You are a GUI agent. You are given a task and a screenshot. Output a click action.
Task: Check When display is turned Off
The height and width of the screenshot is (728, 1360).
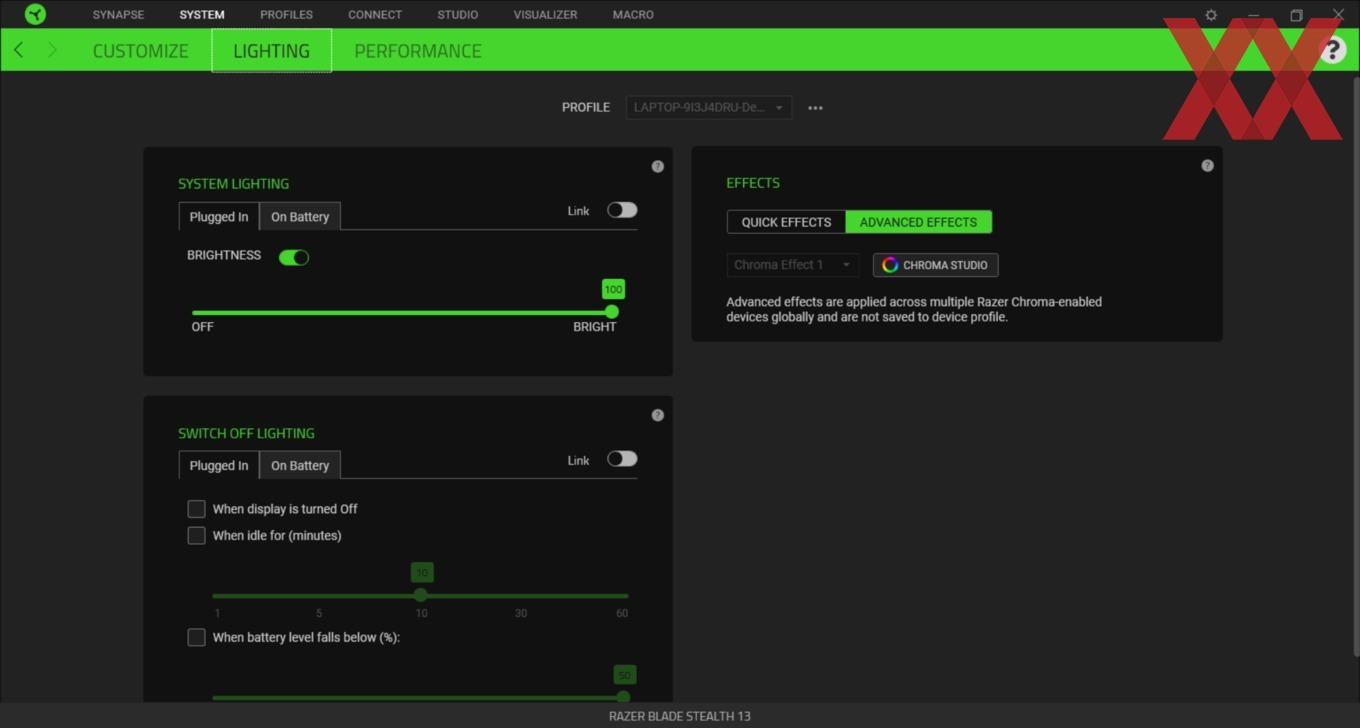tap(196, 509)
